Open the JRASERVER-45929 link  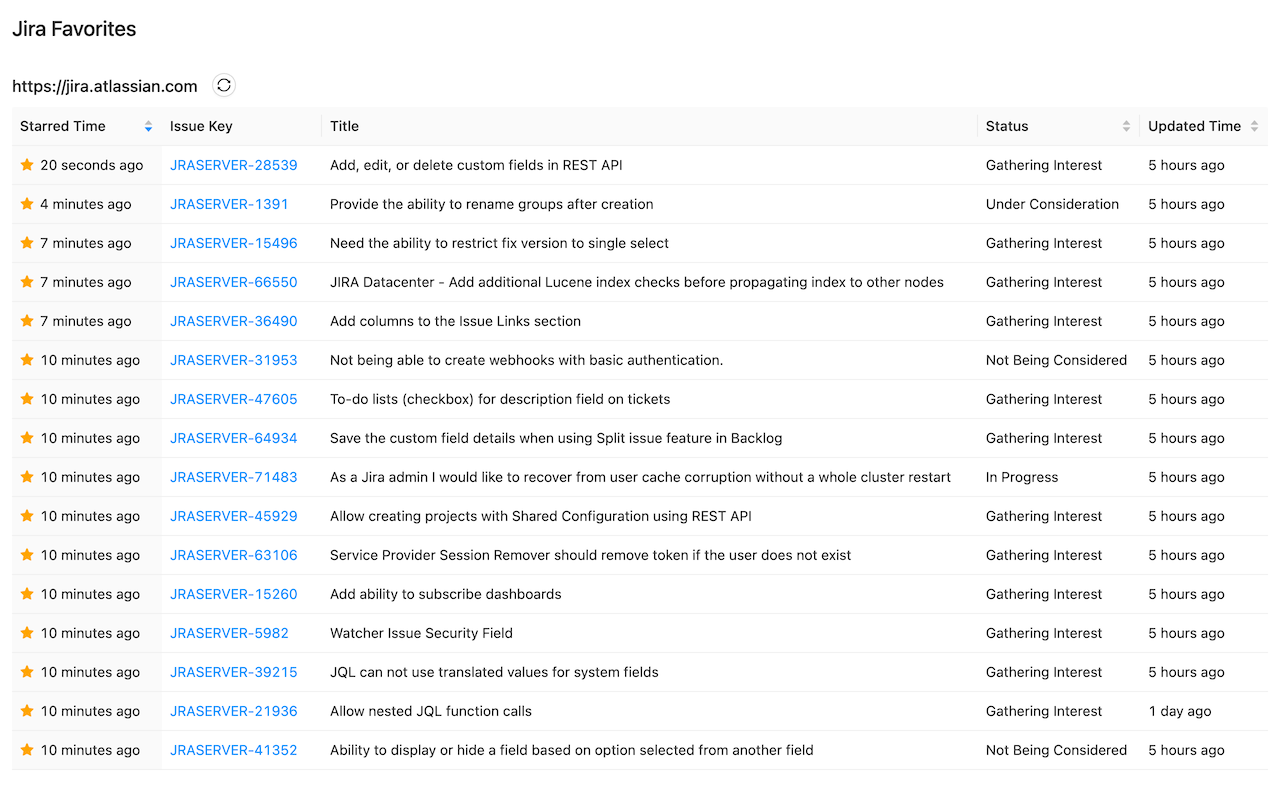pos(233,516)
